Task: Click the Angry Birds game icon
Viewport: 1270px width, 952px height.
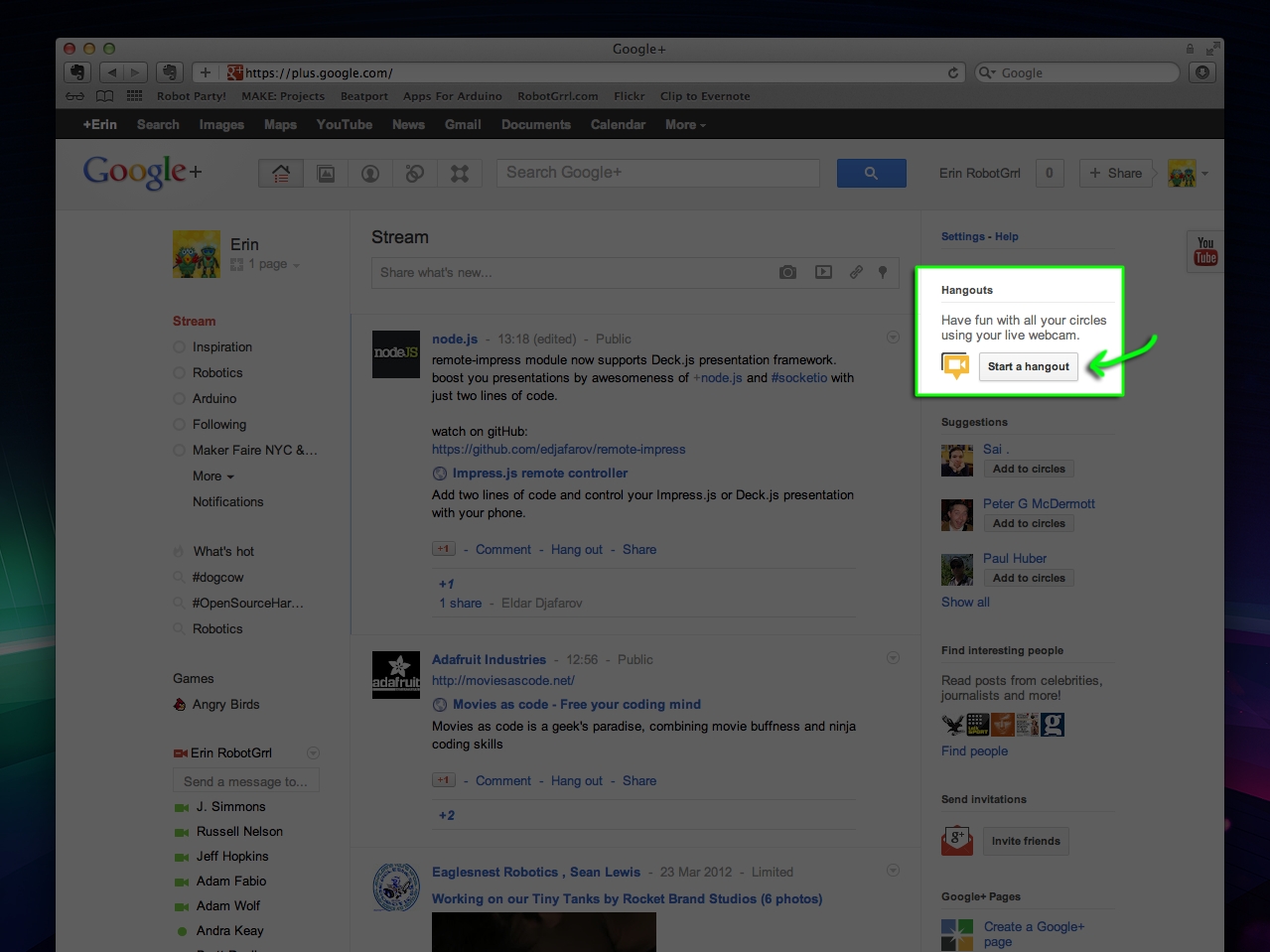Action: pyautogui.click(x=180, y=704)
